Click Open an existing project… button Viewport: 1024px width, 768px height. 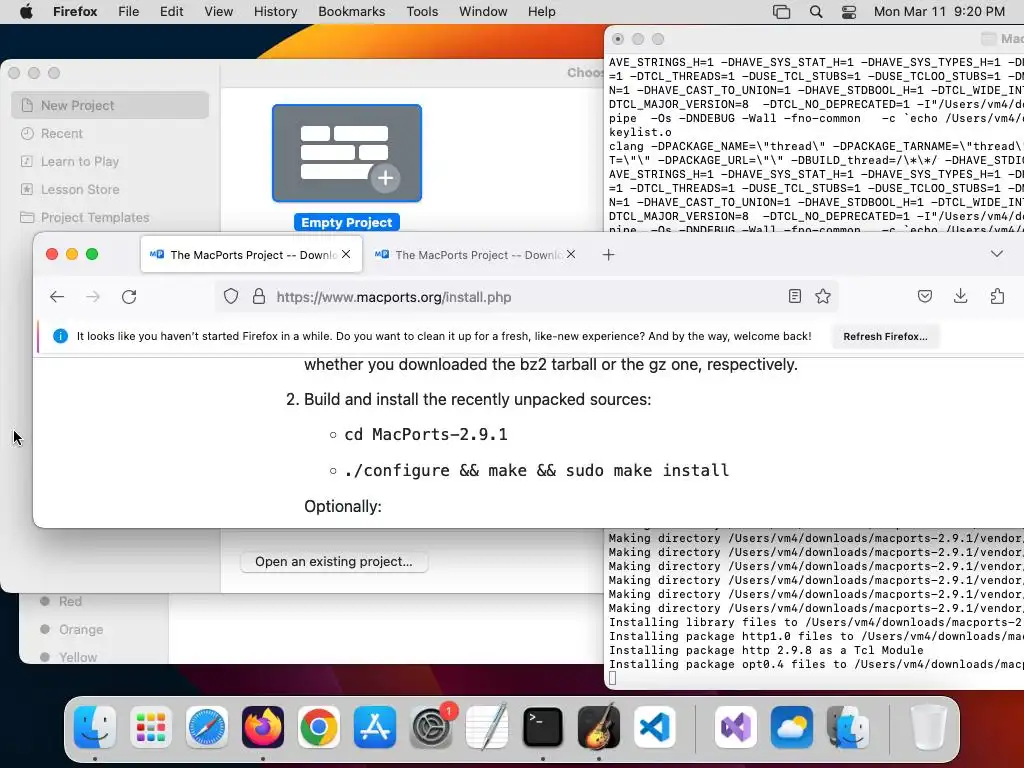click(x=334, y=562)
